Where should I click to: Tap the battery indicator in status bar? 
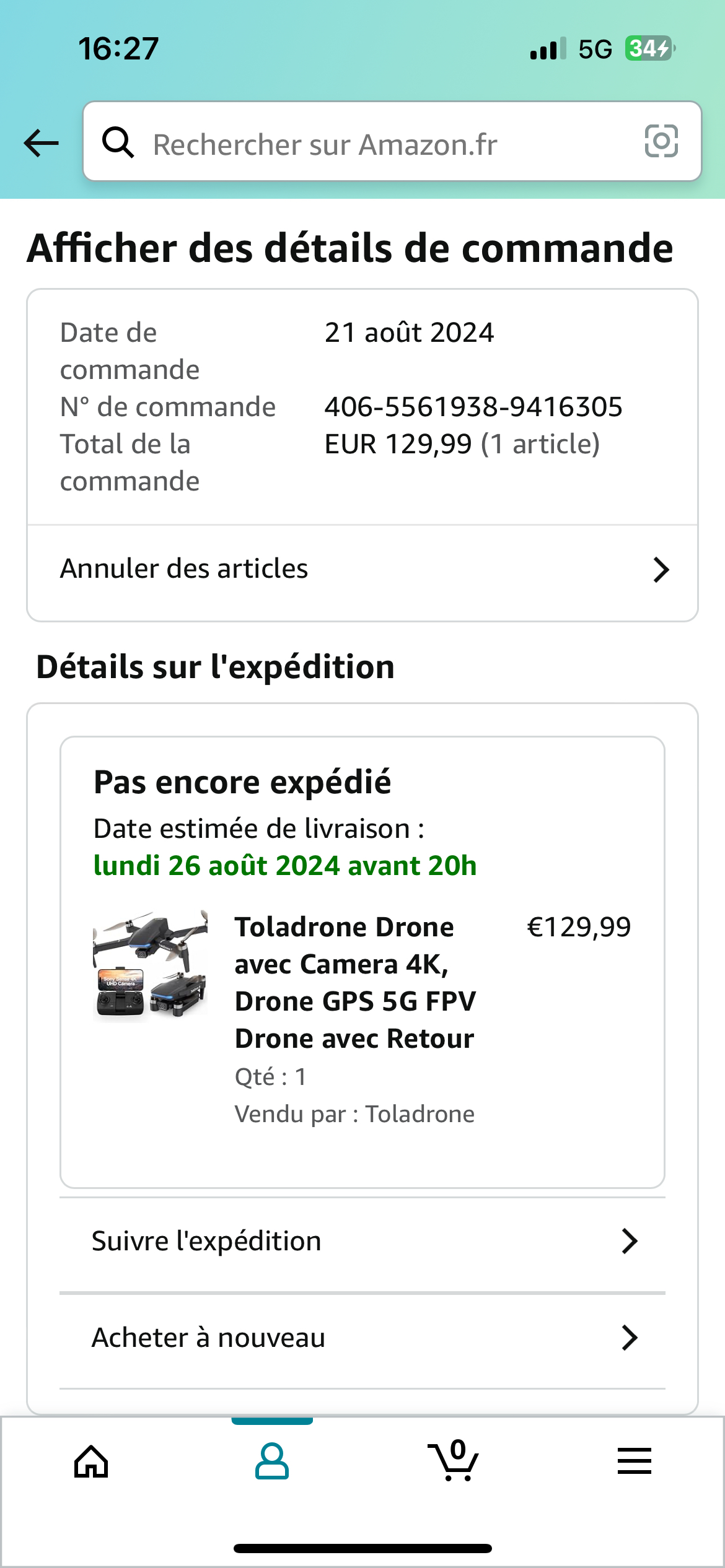point(649,48)
